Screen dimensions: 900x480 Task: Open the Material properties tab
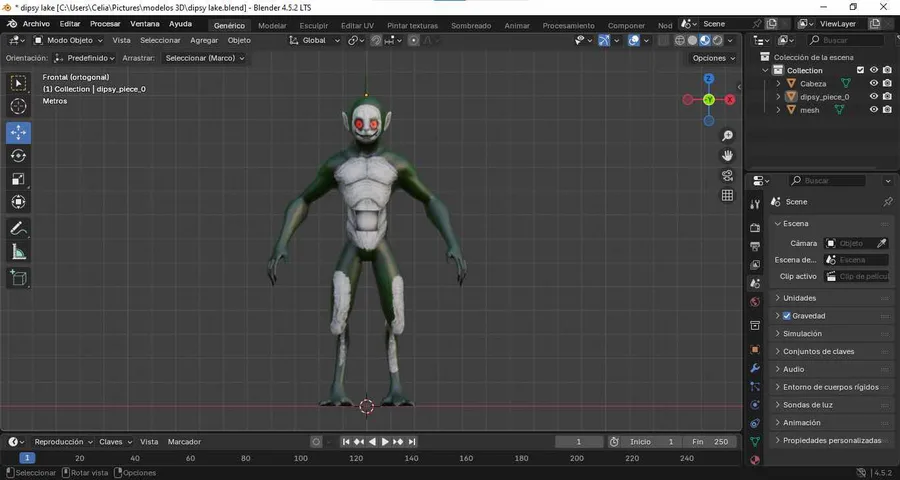click(755, 460)
